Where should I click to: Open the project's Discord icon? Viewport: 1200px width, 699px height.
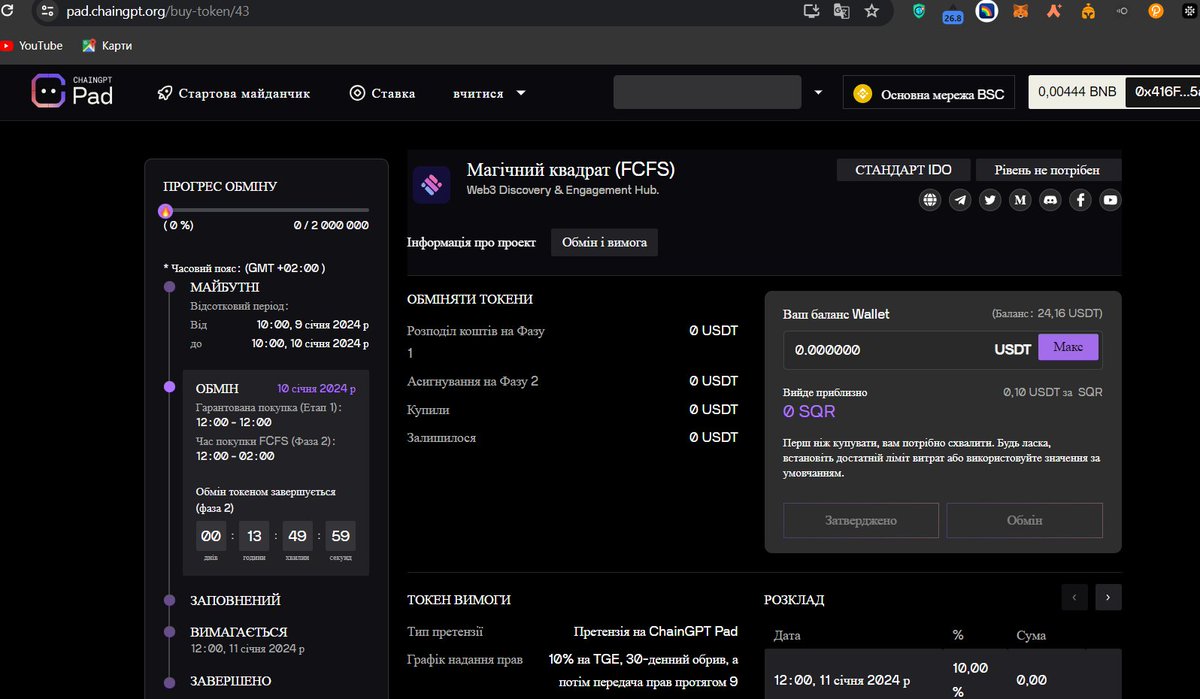(x=1050, y=200)
